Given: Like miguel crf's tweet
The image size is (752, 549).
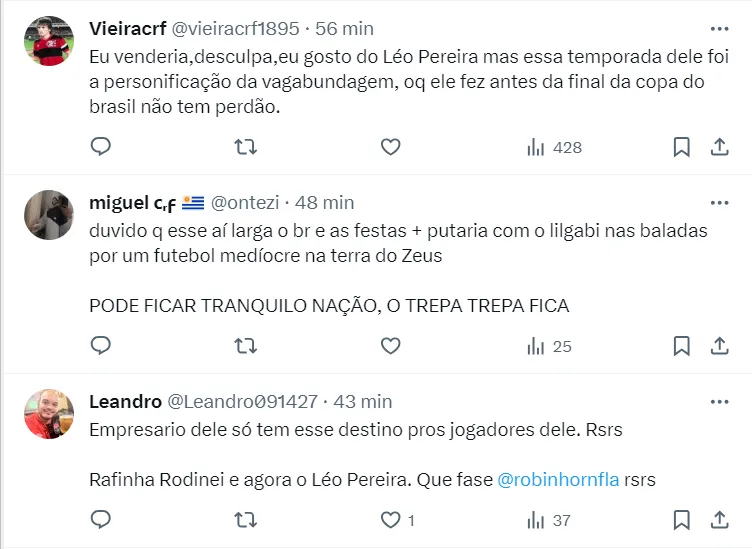Looking at the screenshot, I should 390,346.
